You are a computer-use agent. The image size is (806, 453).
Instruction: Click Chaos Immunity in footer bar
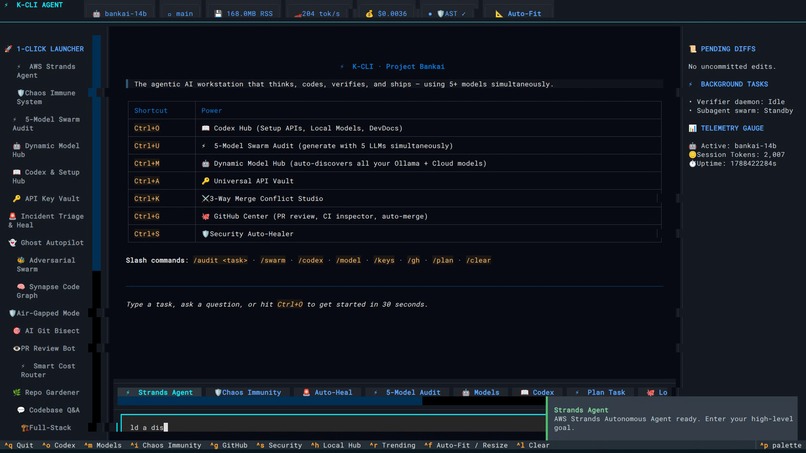click(x=166, y=445)
